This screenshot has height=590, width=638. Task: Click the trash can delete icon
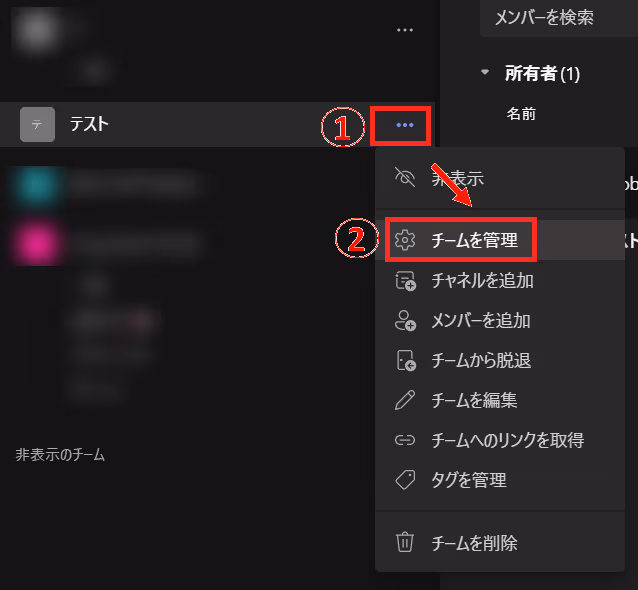pyautogui.click(x=405, y=542)
